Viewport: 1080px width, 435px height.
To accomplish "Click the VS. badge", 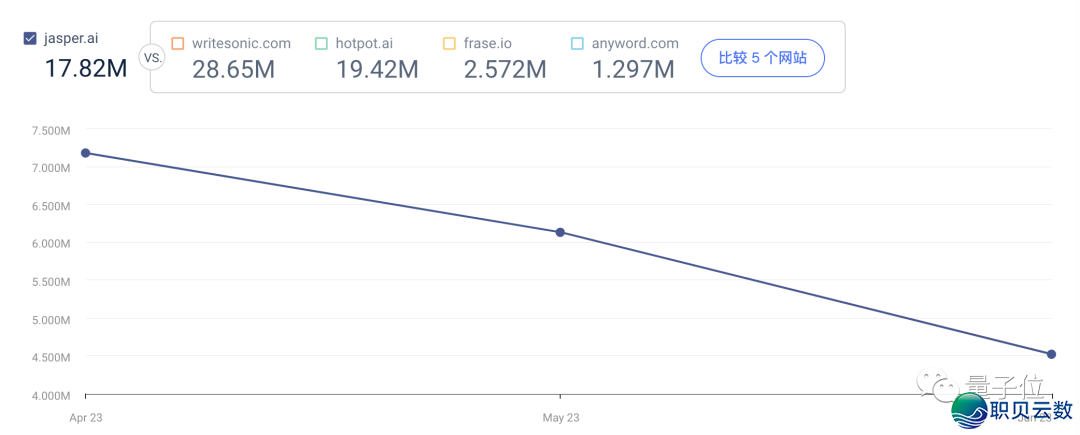I will [153, 58].
